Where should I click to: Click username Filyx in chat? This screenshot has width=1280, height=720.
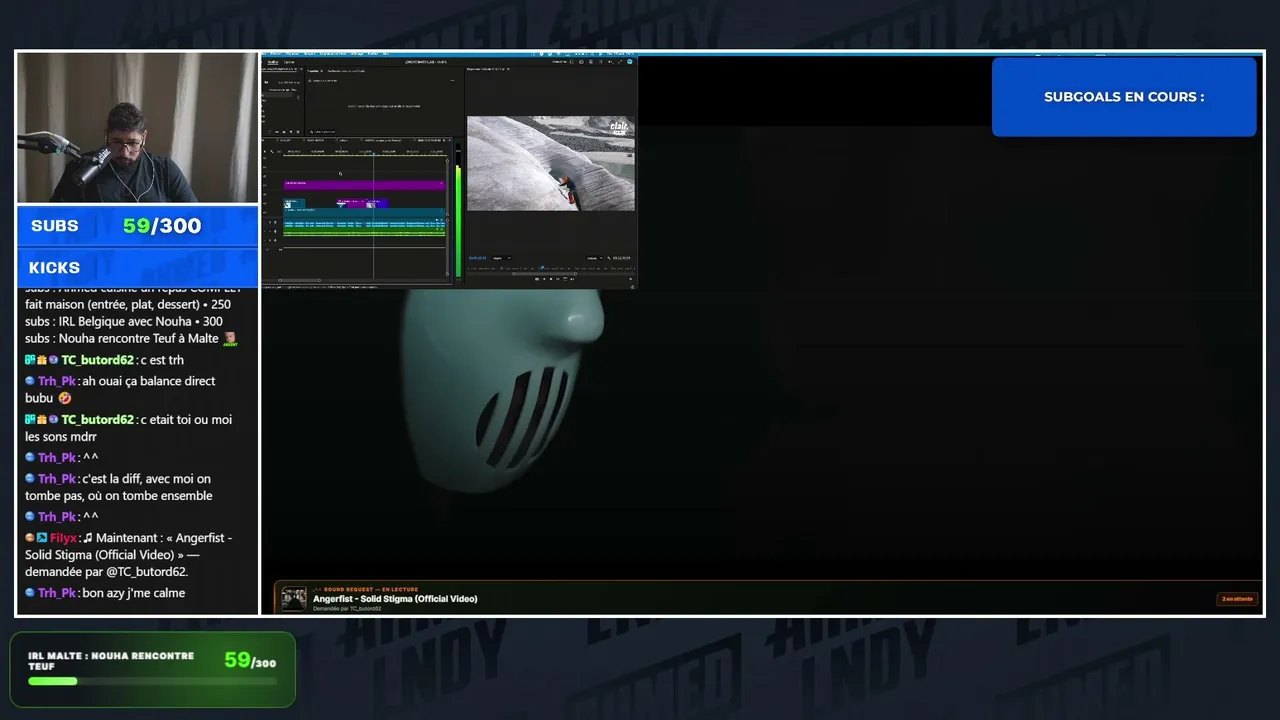(x=63, y=538)
